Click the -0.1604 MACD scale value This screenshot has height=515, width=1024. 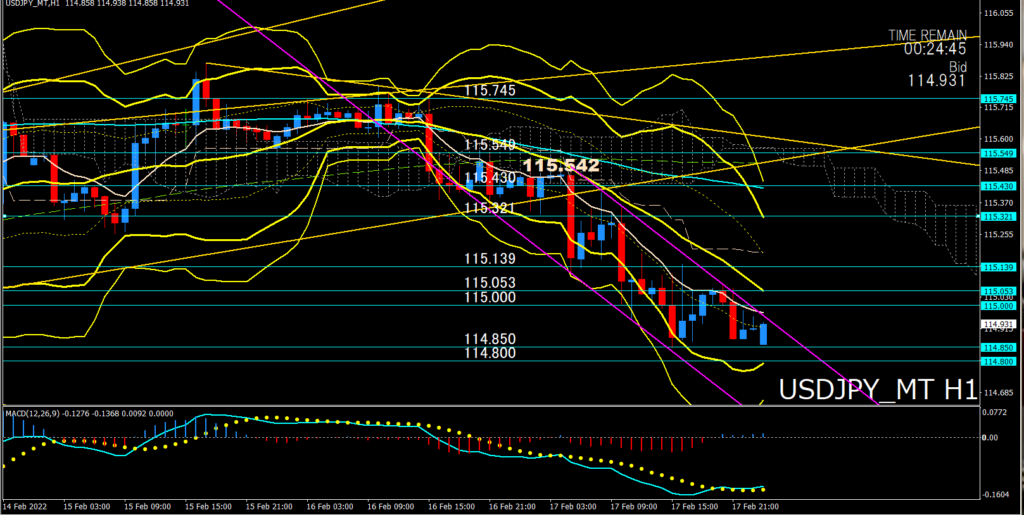[x=998, y=494]
